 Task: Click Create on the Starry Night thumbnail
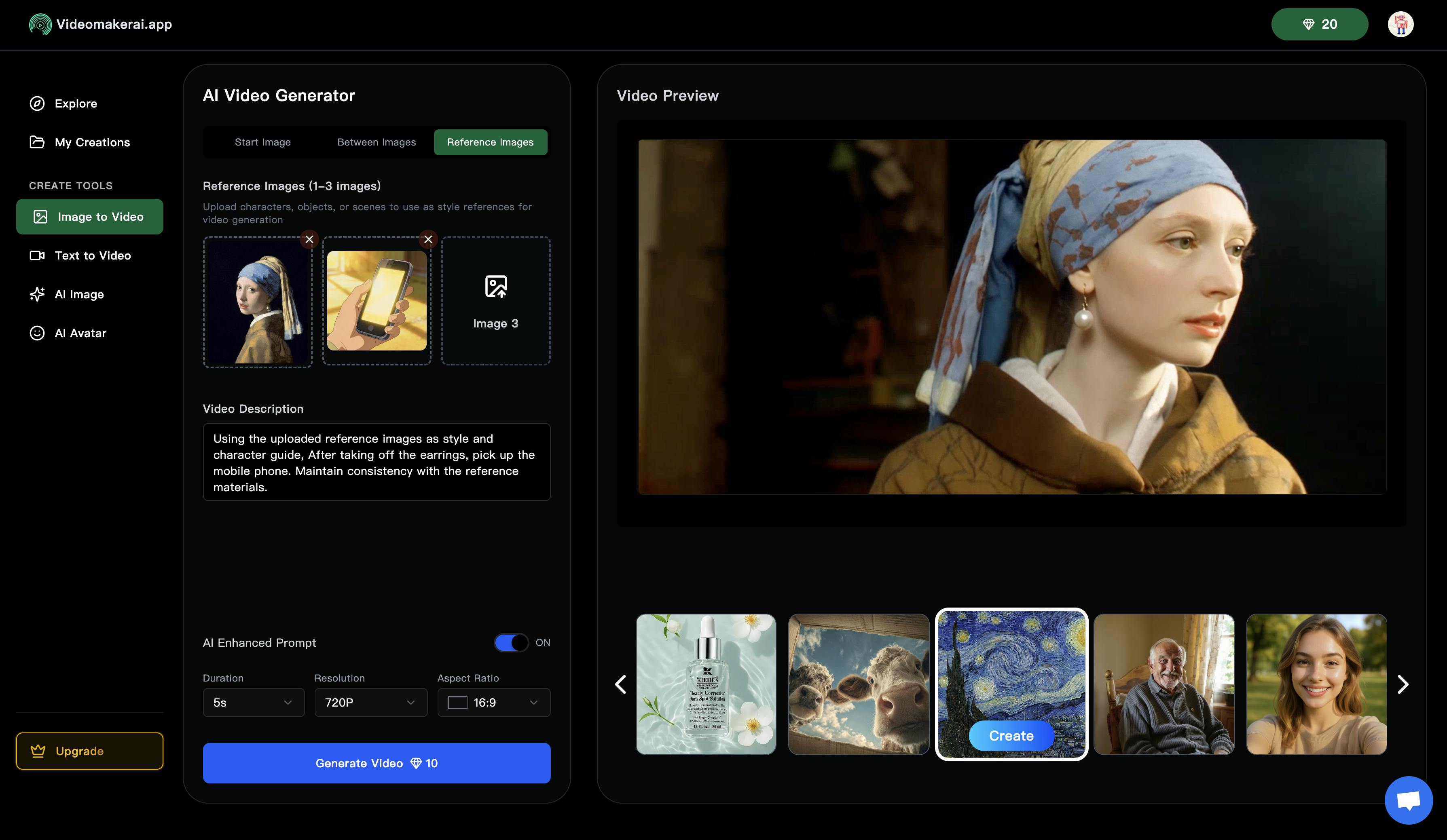(x=1011, y=735)
